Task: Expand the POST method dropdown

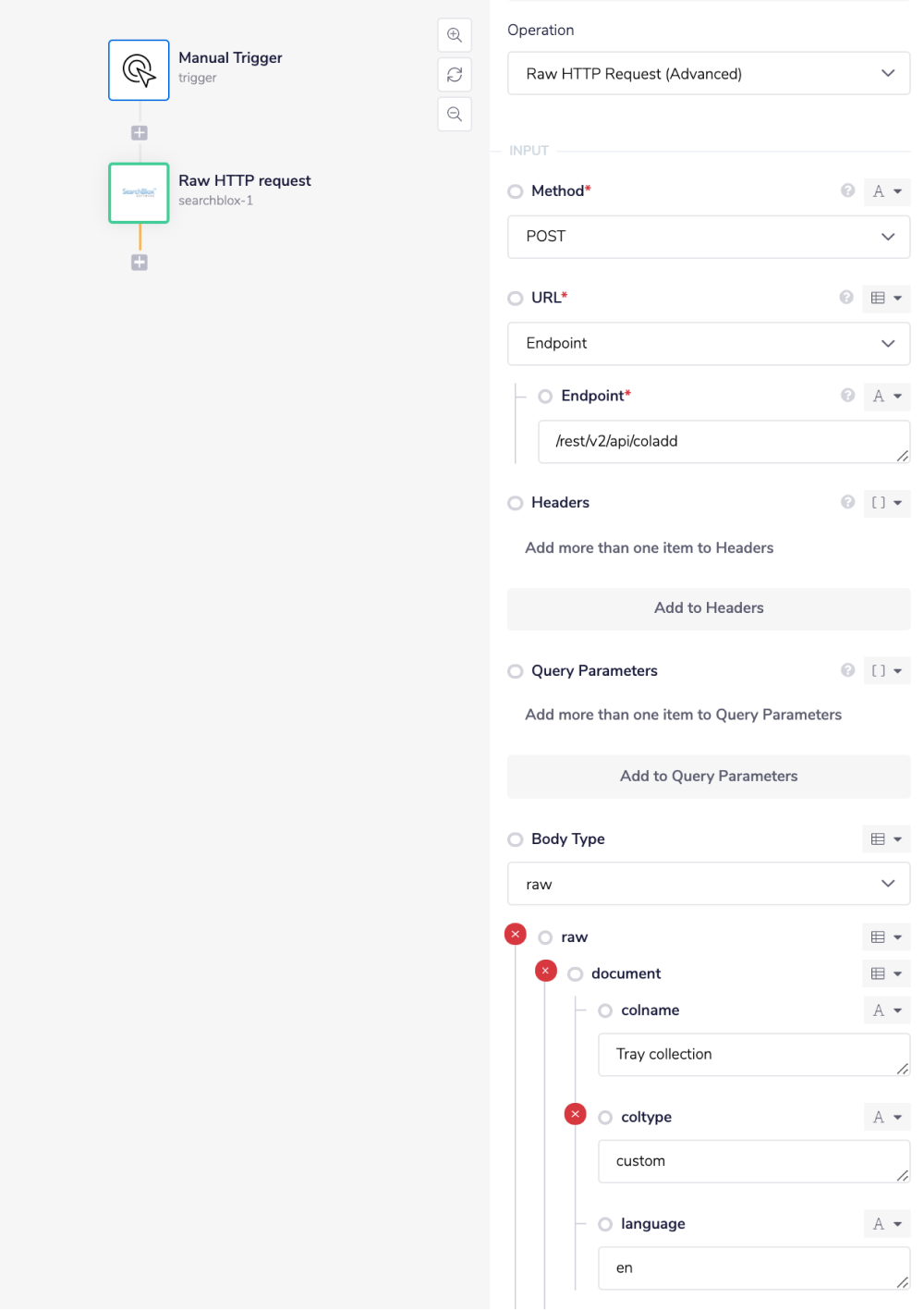Action: point(709,237)
